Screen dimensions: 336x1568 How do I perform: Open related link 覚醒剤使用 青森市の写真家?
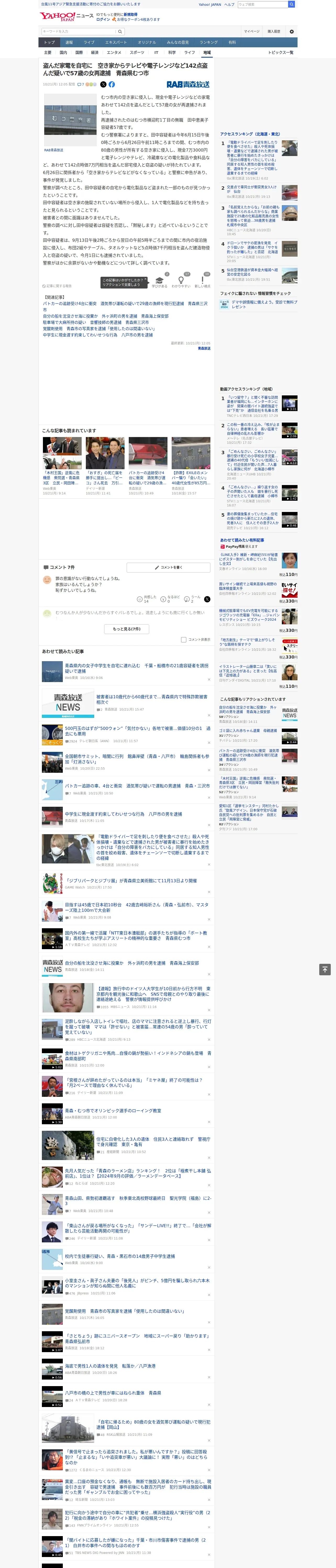[x=99, y=329]
